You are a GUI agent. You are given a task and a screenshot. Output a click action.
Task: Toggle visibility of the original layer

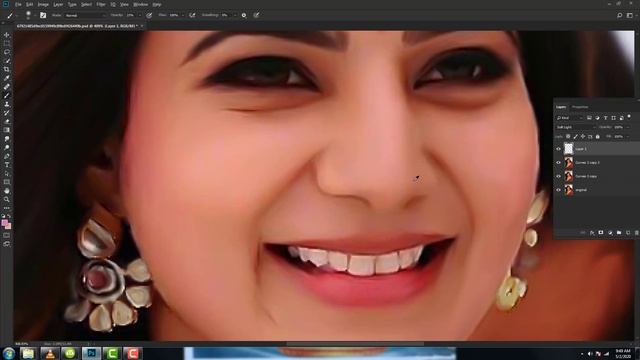click(x=558, y=190)
